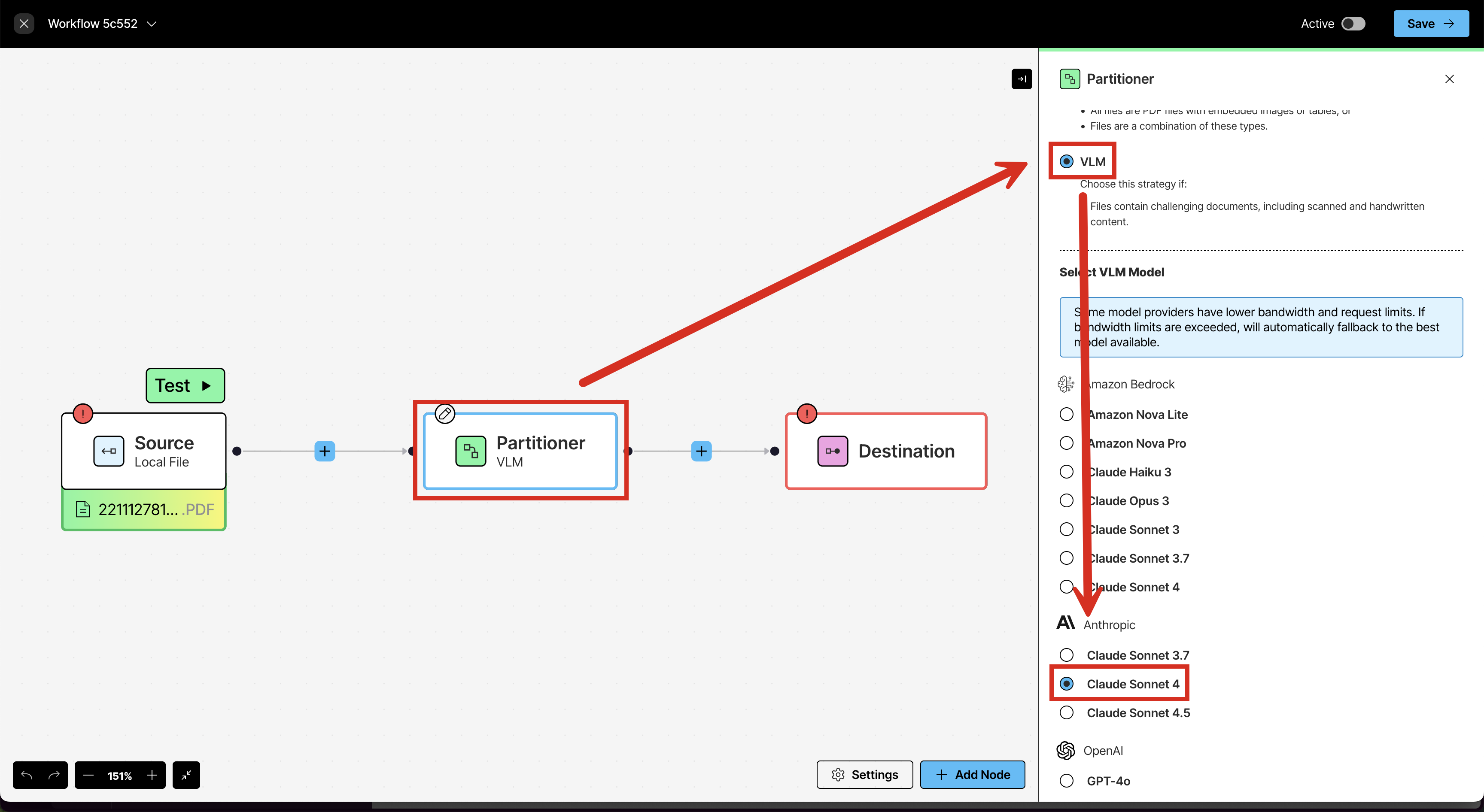This screenshot has height=812, width=1484.
Task: Click the Partitioner icon in the panel header
Action: 1069,79
